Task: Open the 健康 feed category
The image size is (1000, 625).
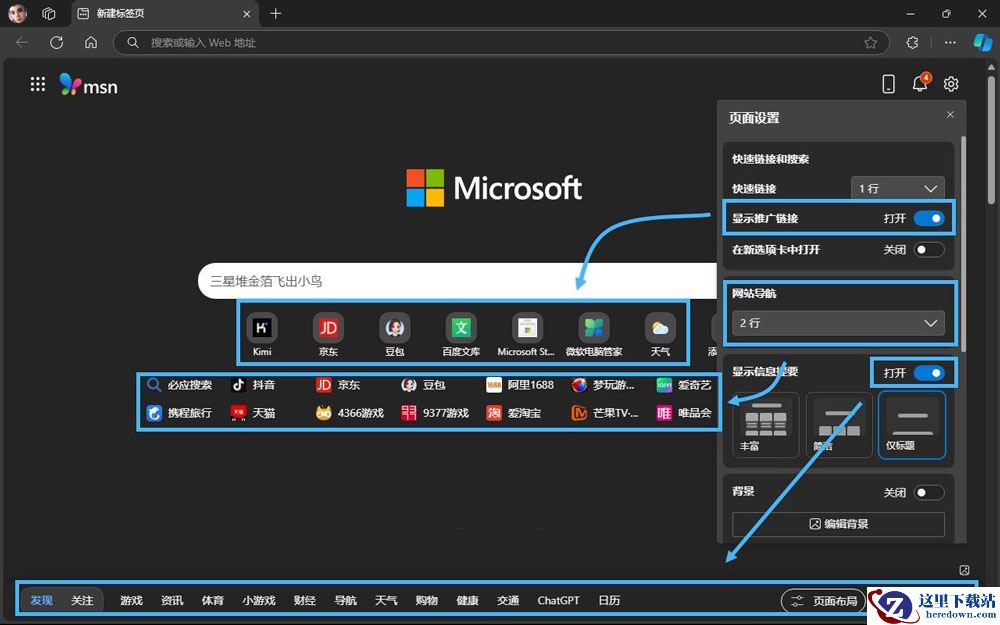Action: coord(467,600)
